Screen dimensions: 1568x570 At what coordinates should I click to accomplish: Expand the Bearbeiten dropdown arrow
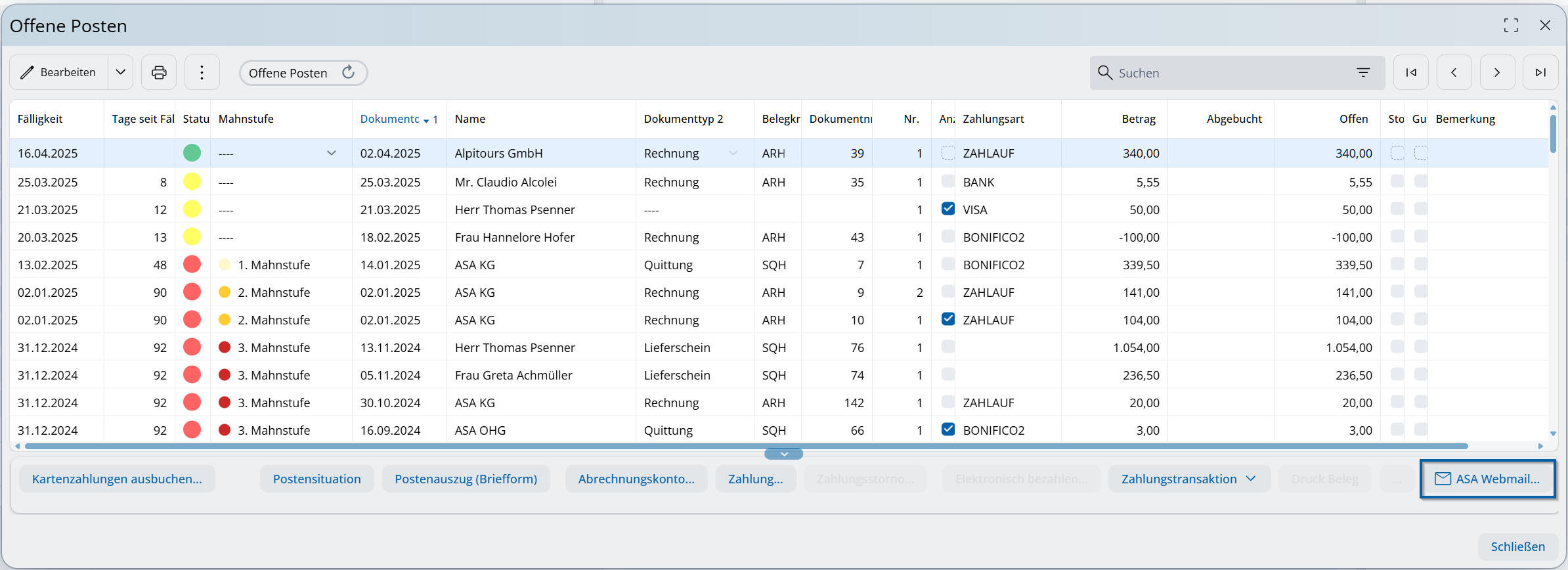point(121,72)
